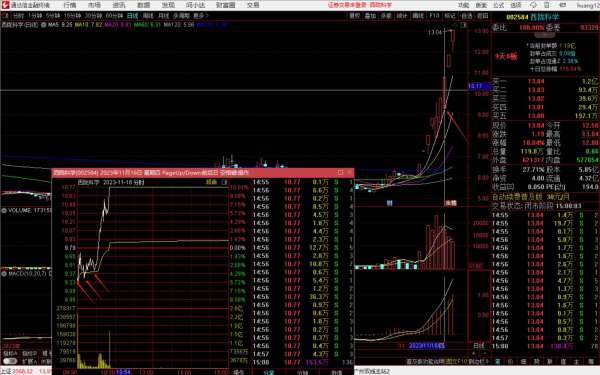
Task: Click the 自选 toolbar button
Action: (x=466, y=16)
